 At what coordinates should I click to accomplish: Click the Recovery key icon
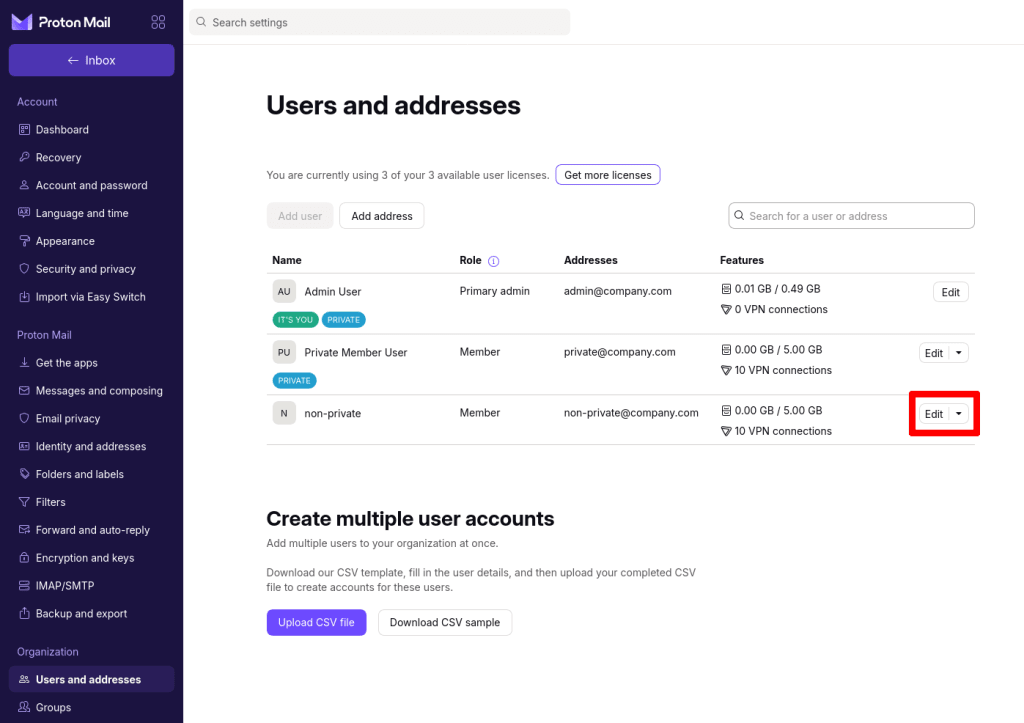[x=24, y=157]
